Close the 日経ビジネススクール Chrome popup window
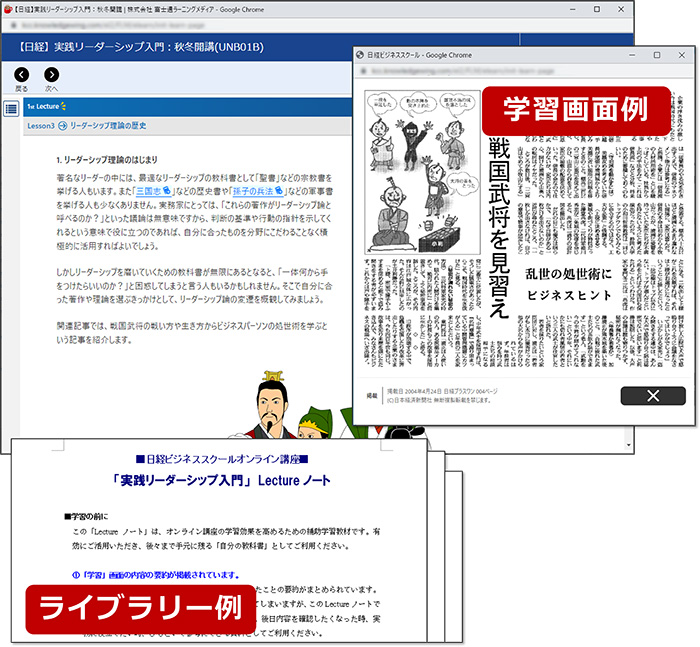This screenshot has width=700, height=647. click(682, 55)
